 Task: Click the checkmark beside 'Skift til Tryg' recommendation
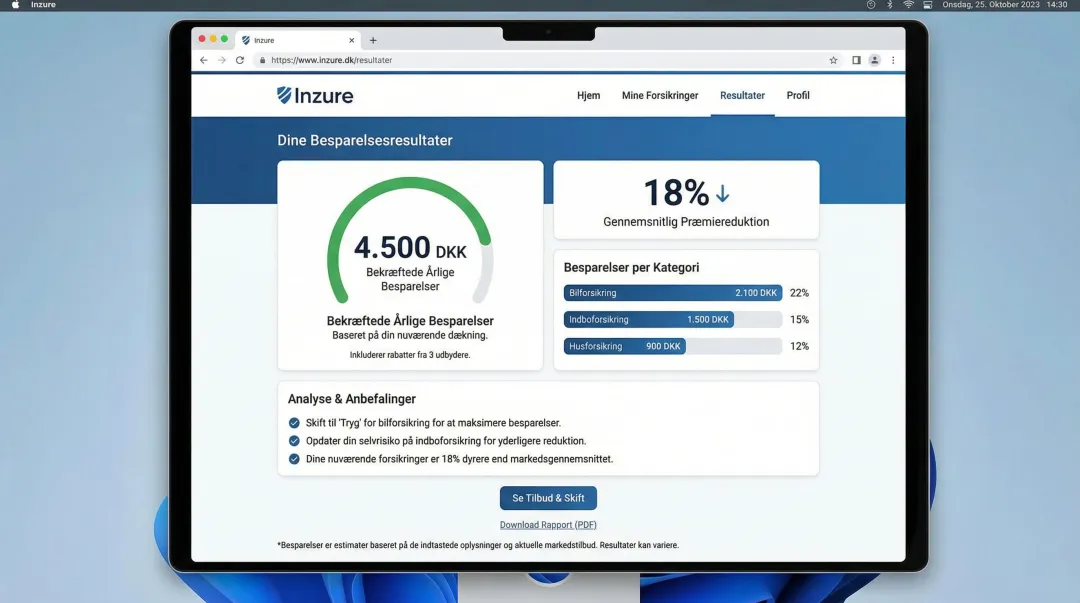coord(293,422)
